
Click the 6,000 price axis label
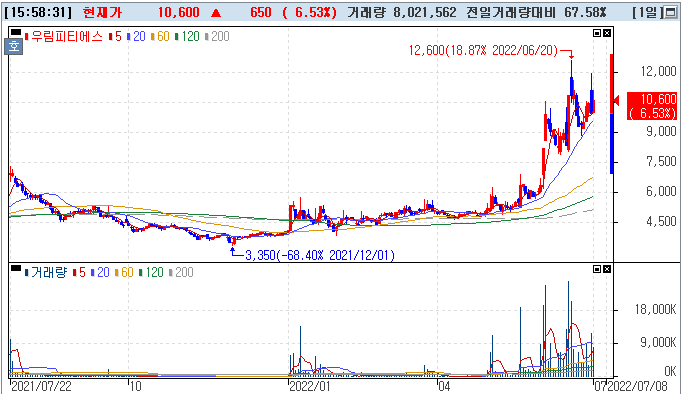point(661,191)
